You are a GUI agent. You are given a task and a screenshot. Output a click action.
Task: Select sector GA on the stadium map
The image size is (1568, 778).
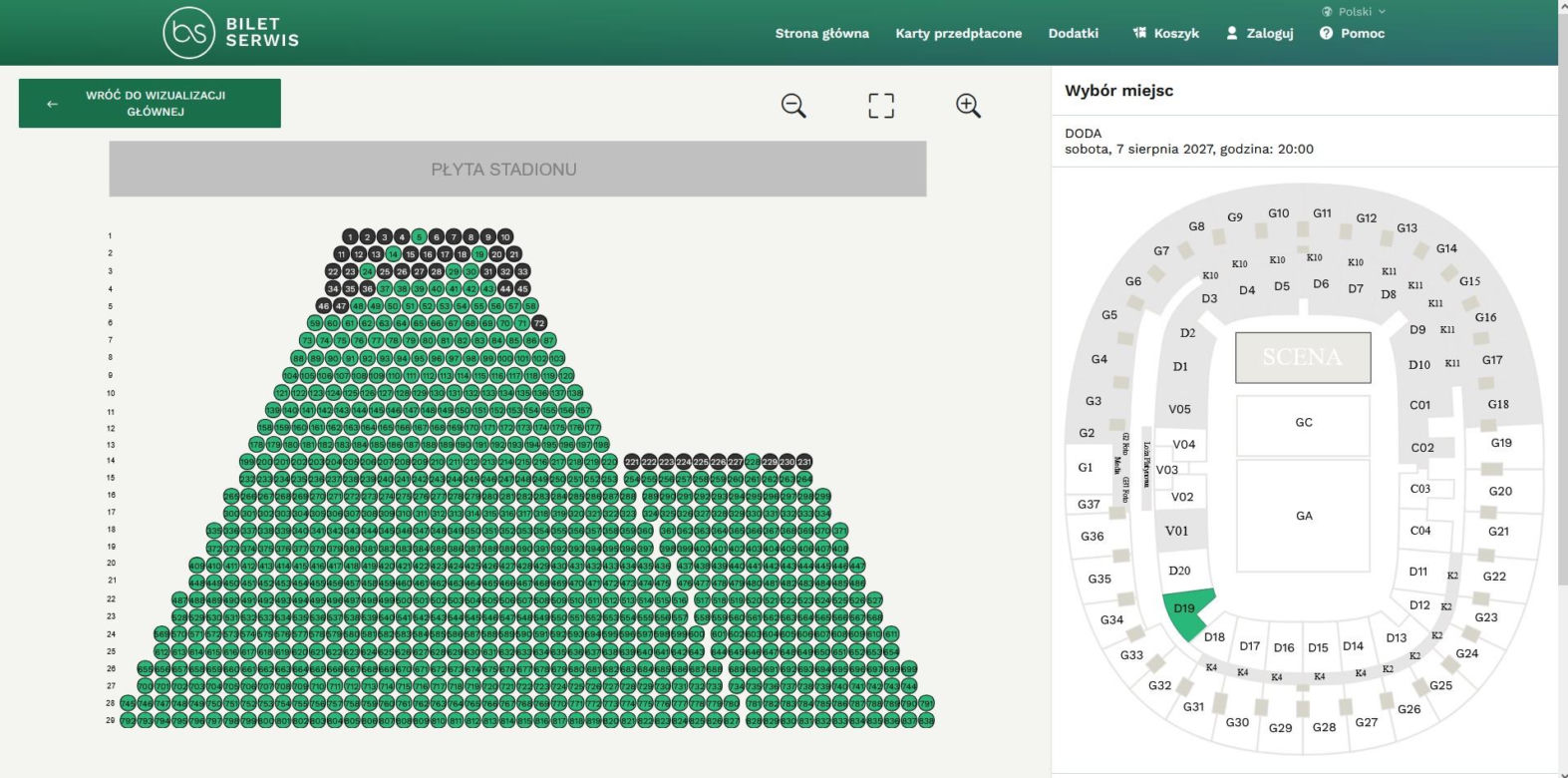(x=1303, y=515)
